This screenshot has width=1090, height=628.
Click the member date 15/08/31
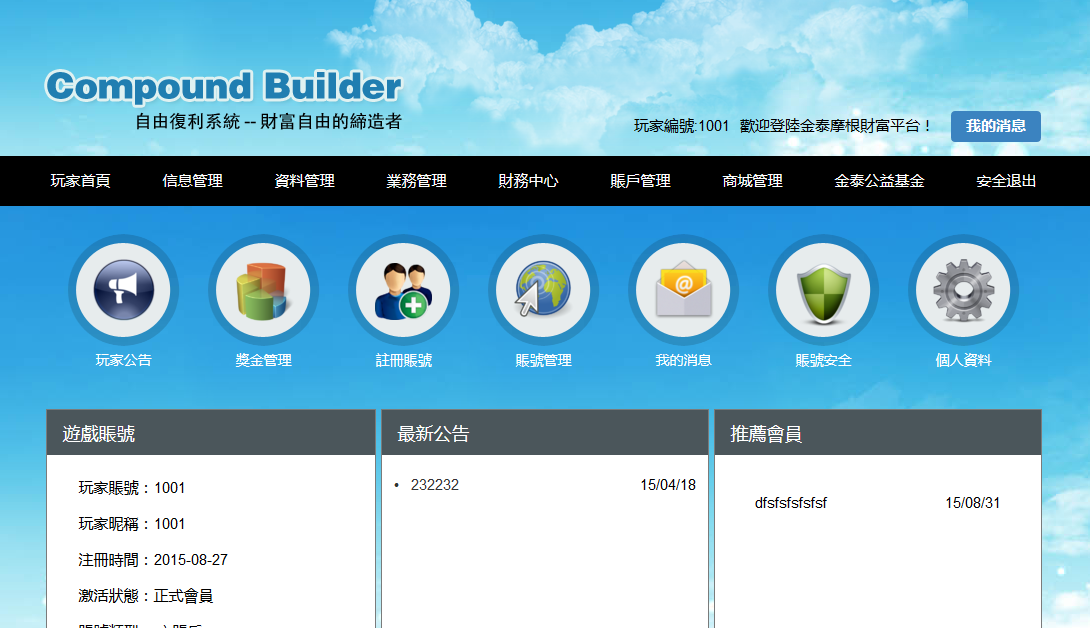pos(973,503)
